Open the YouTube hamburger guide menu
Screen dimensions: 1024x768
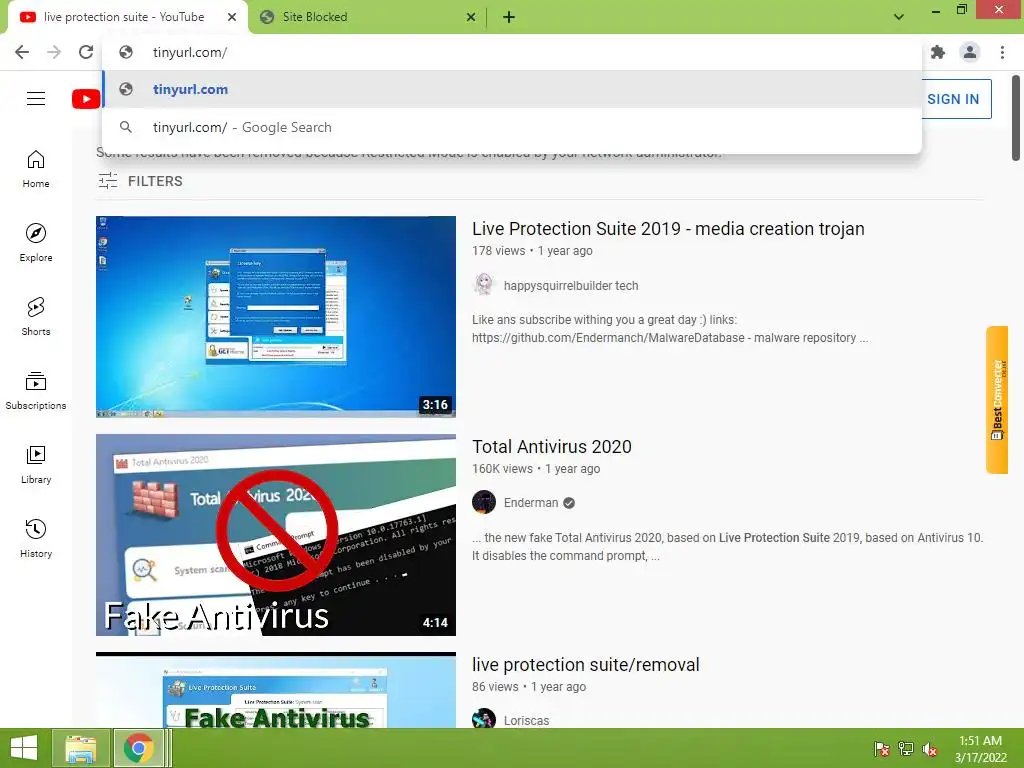coord(36,99)
